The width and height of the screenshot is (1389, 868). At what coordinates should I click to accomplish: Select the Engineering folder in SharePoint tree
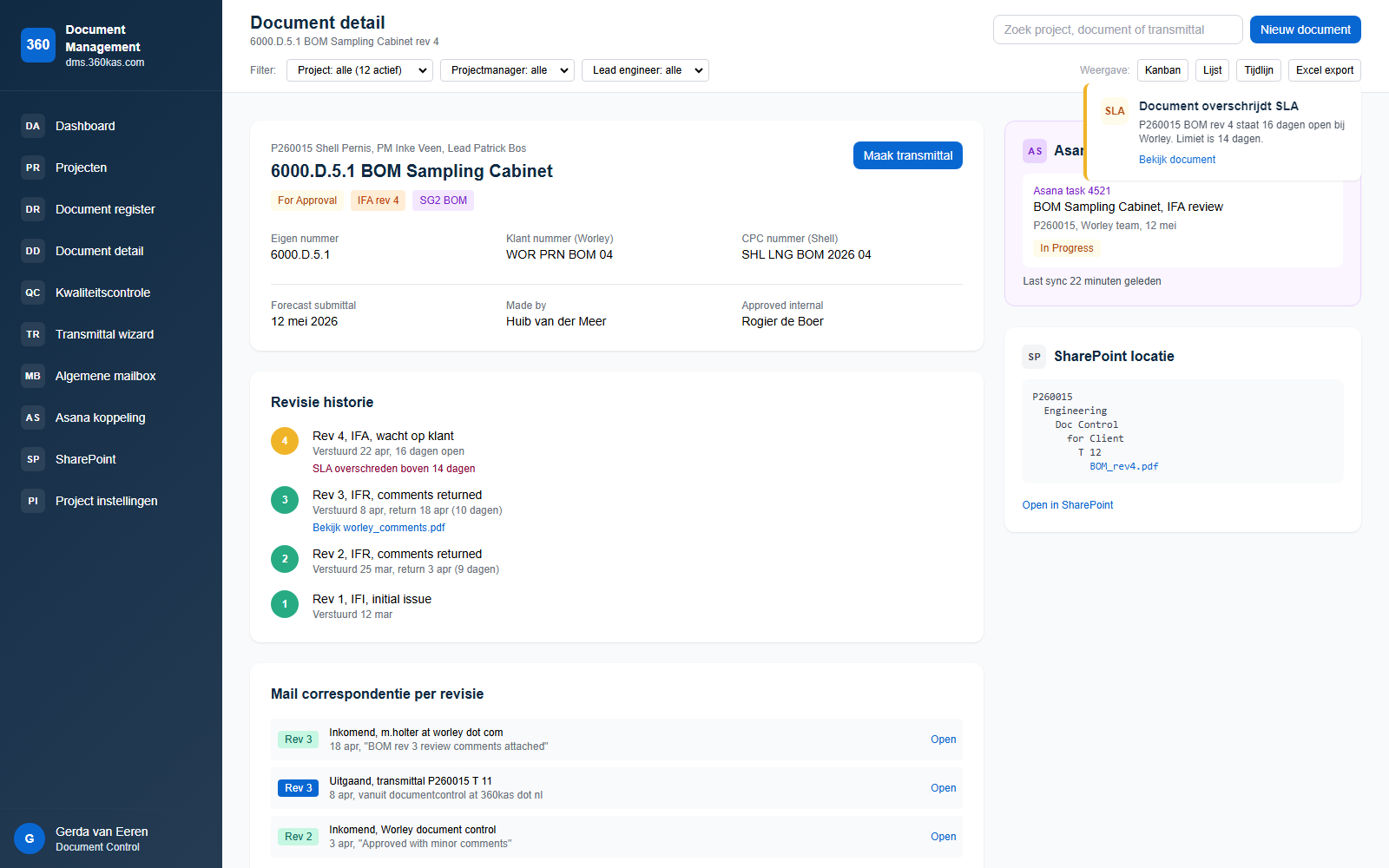pos(1076,411)
